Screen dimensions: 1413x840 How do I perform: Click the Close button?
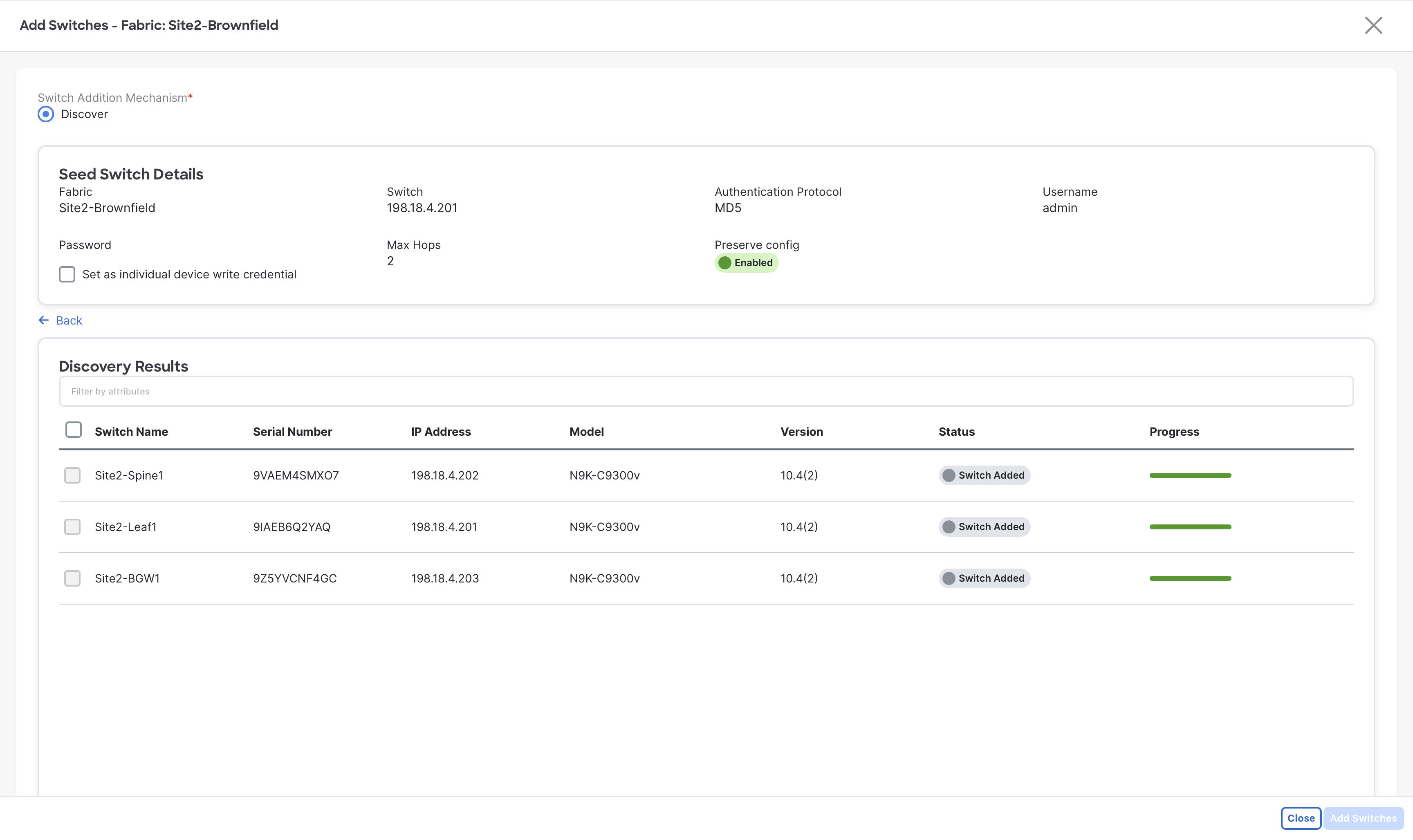coord(1300,818)
